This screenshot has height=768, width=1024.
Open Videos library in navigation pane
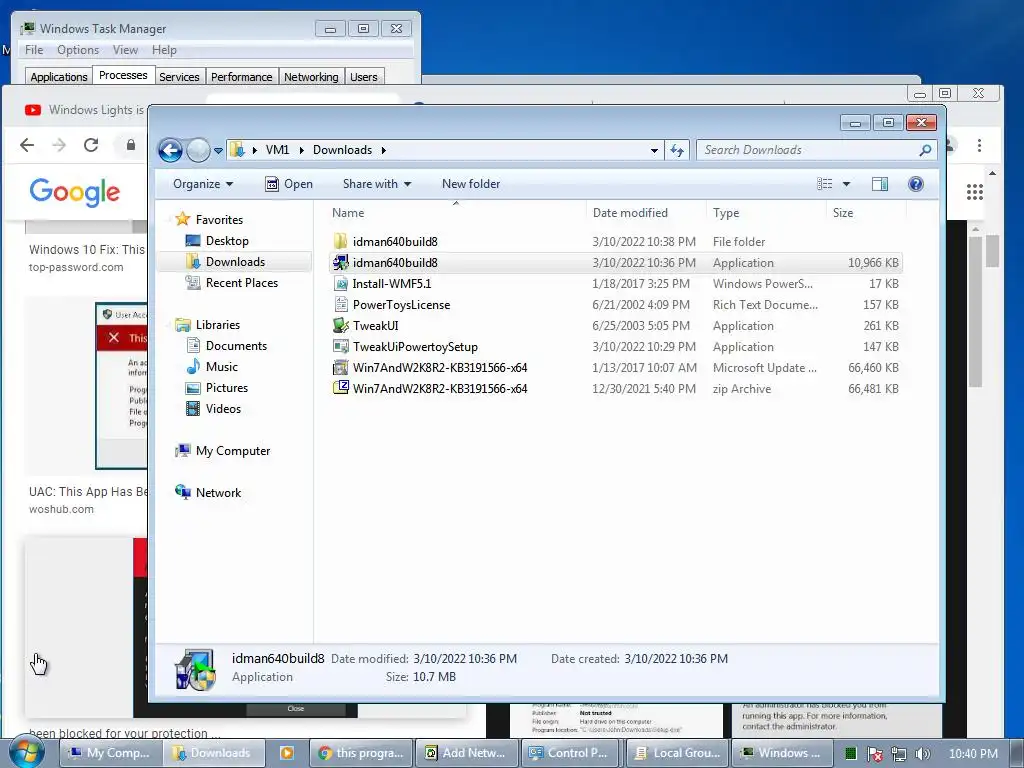214,409
